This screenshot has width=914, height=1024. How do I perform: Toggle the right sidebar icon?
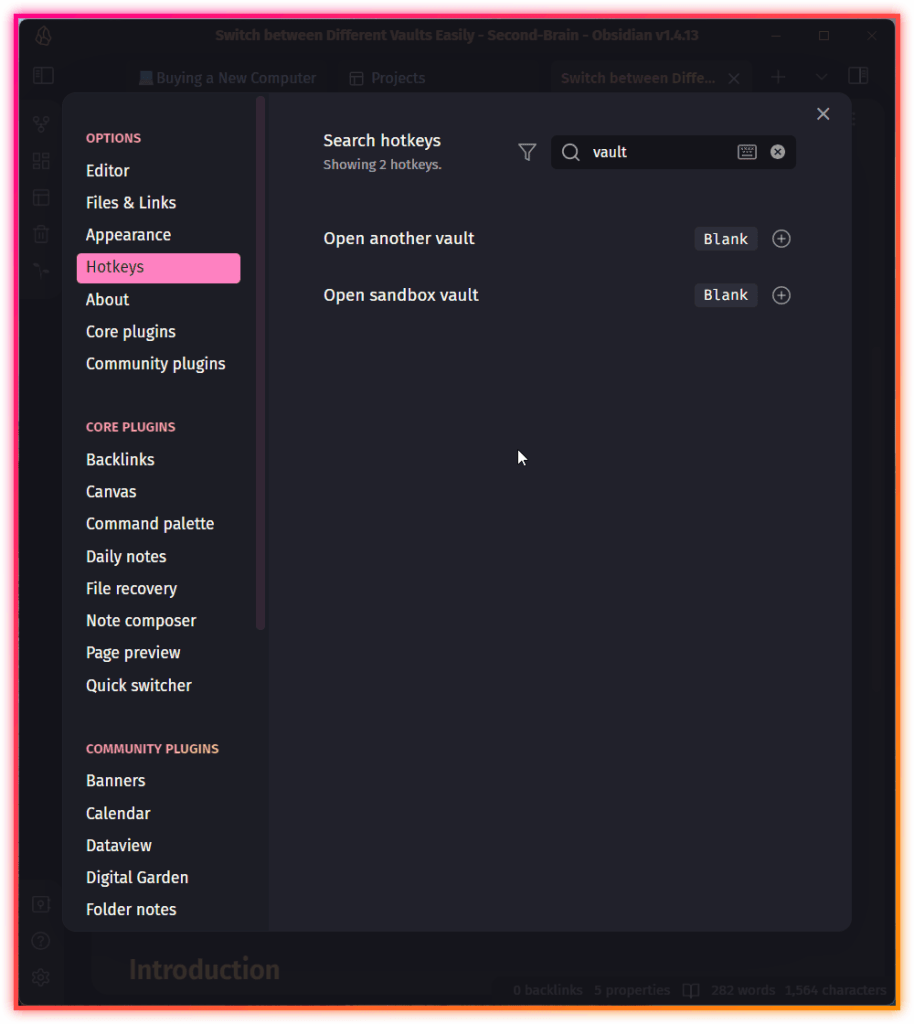point(858,76)
